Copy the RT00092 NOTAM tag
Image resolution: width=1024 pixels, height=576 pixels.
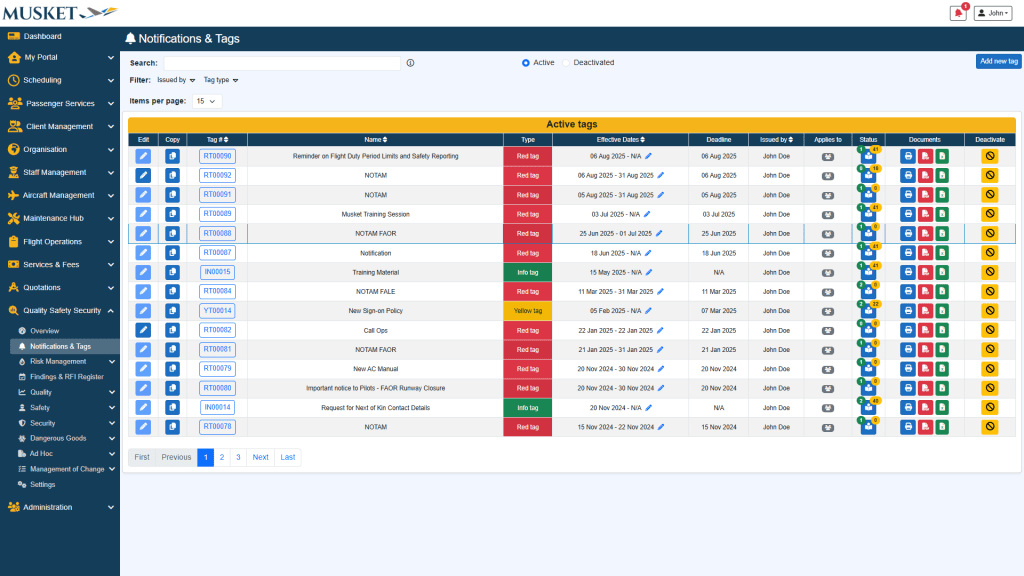pyautogui.click(x=172, y=175)
